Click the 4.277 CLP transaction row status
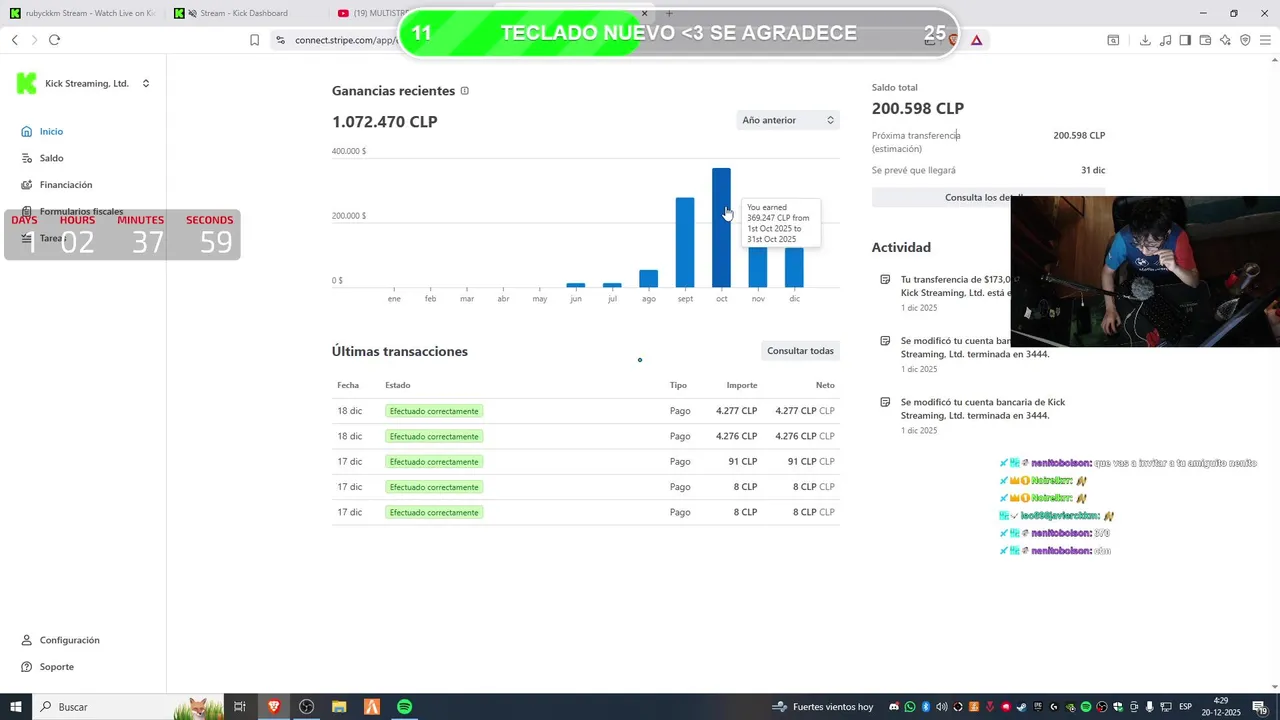Viewport: 1280px width, 720px height. coord(434,411)
